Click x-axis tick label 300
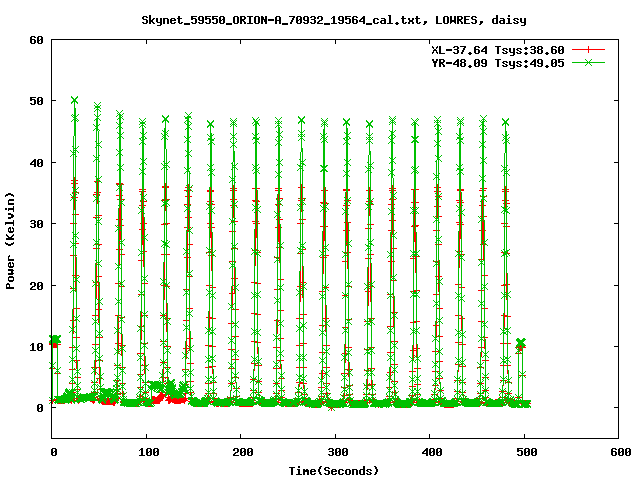 (x=338, y=452)
